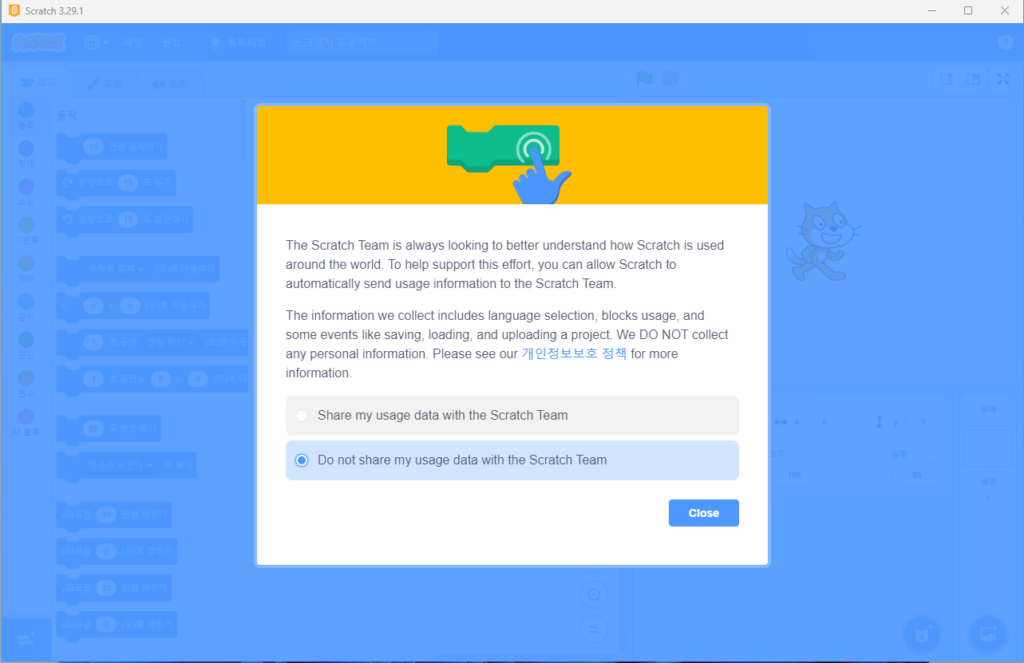Screen dimensions: 1024x663
Task: Click the 이벤트 events category color circle
Action: pyautogui.click(x=26, y=225)
